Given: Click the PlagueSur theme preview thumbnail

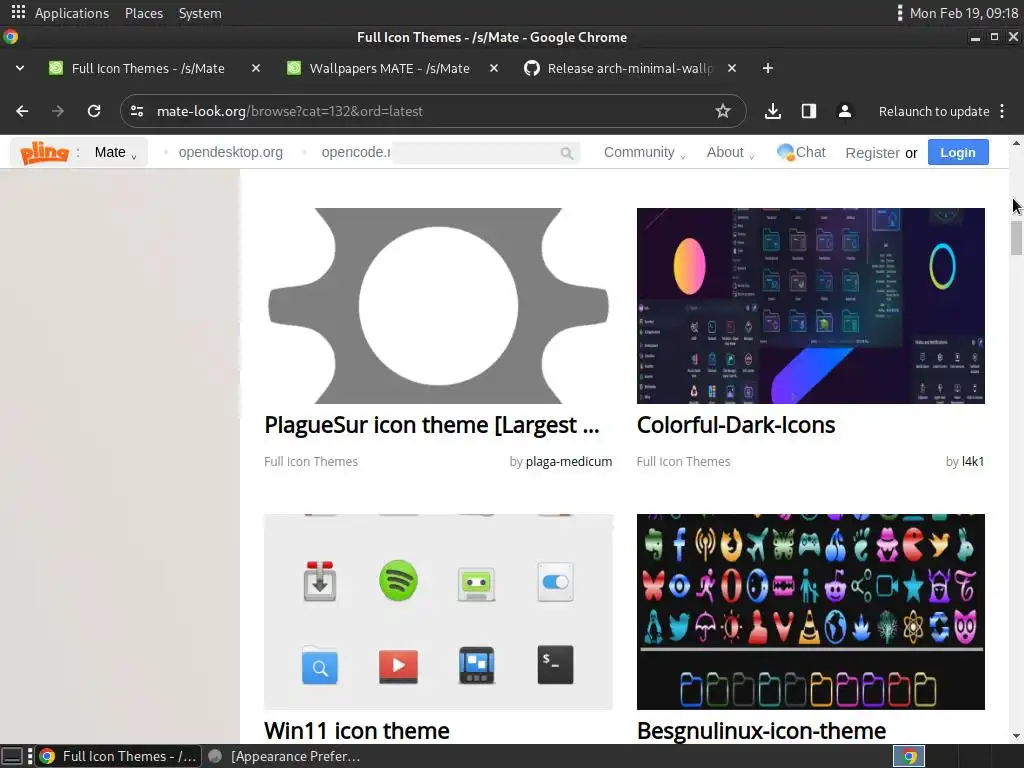Looking at the screenshot, I should [x=438, y=306].
